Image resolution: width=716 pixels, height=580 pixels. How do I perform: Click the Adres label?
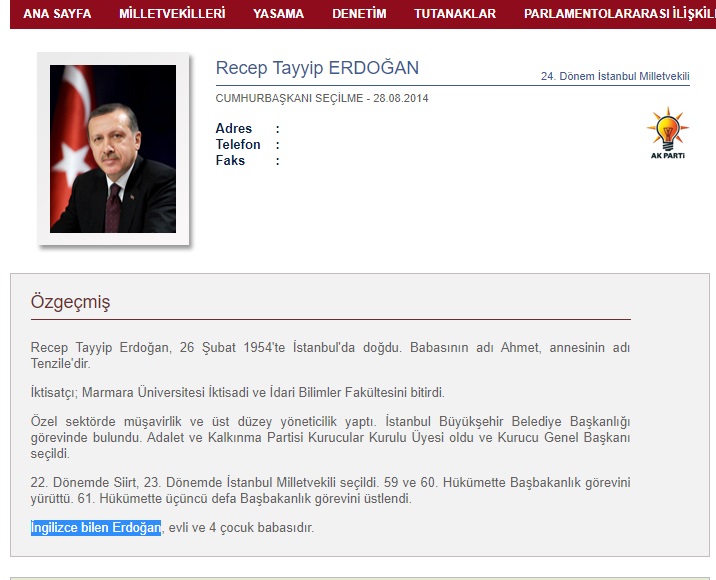click(x=234, y=128)
